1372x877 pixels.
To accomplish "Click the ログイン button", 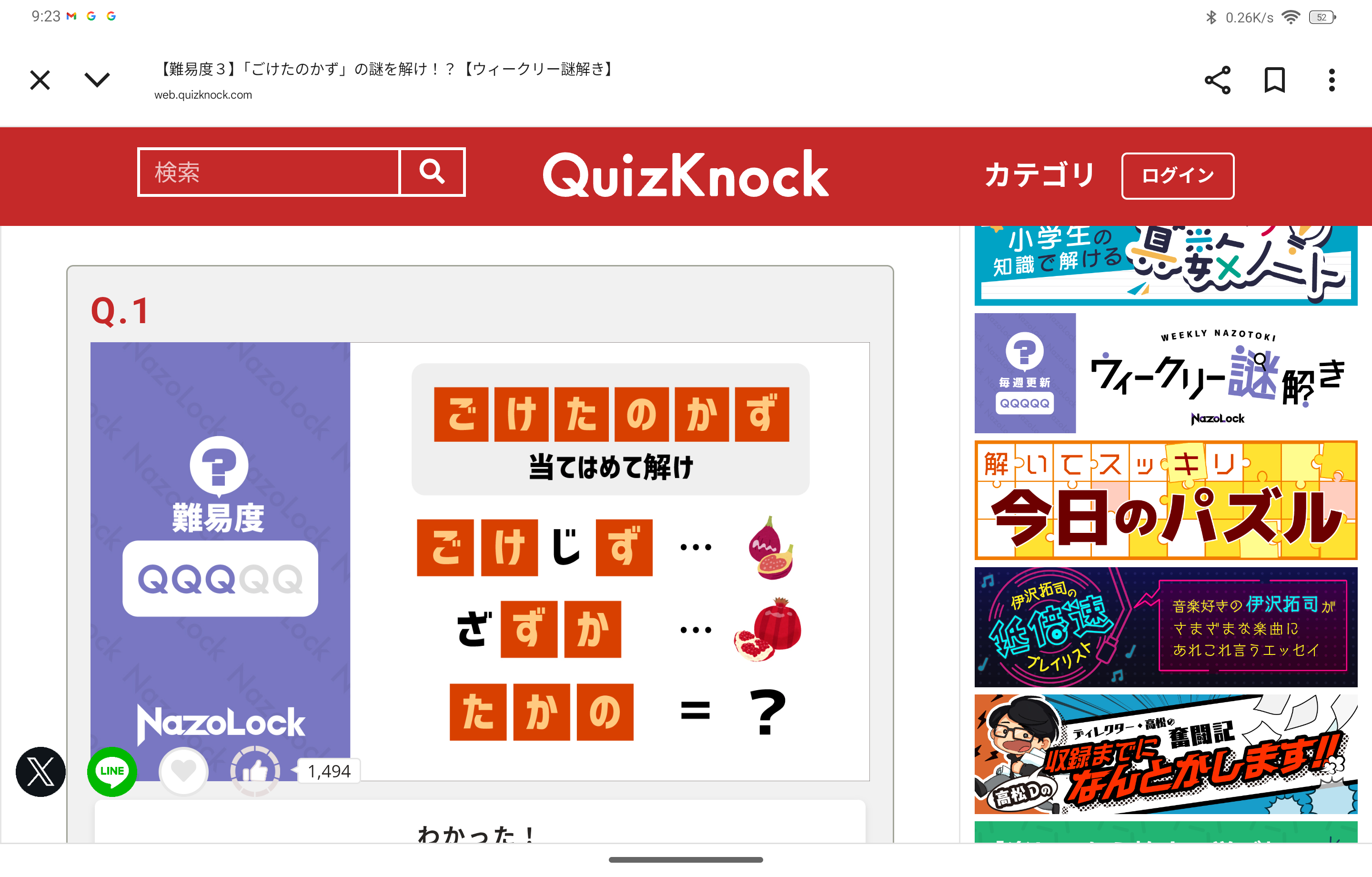I will pyautogui.click(x=1178, y=175).
